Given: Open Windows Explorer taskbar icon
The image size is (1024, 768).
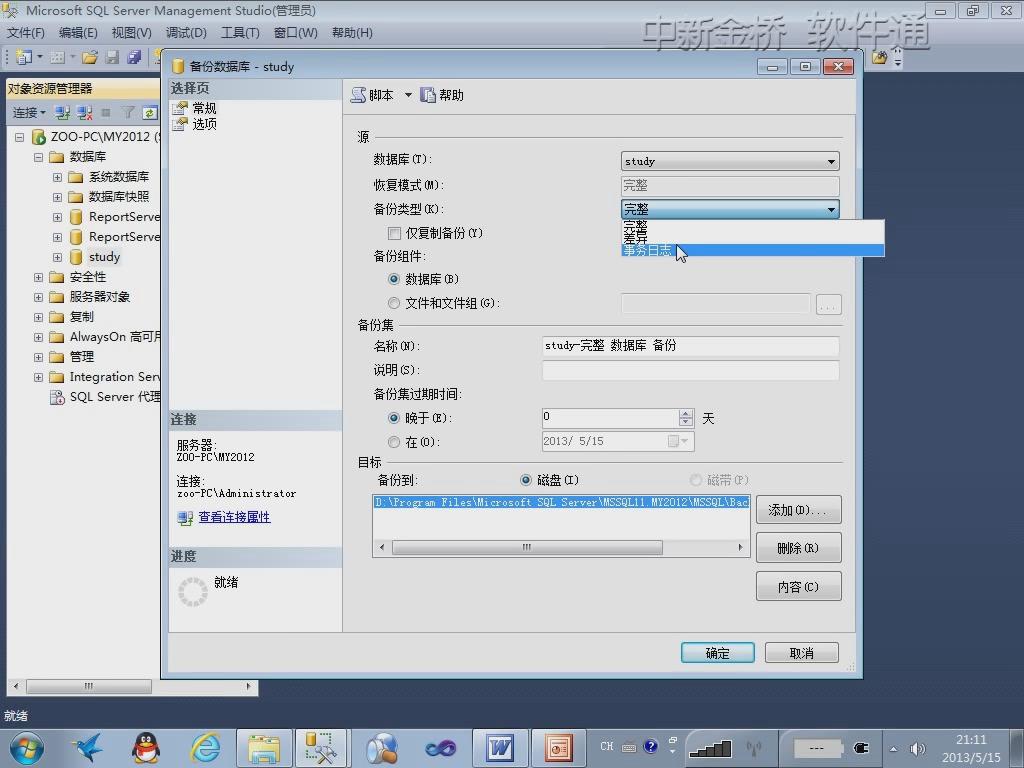Looking at the screenshot, I should click(x=264, y=748).
